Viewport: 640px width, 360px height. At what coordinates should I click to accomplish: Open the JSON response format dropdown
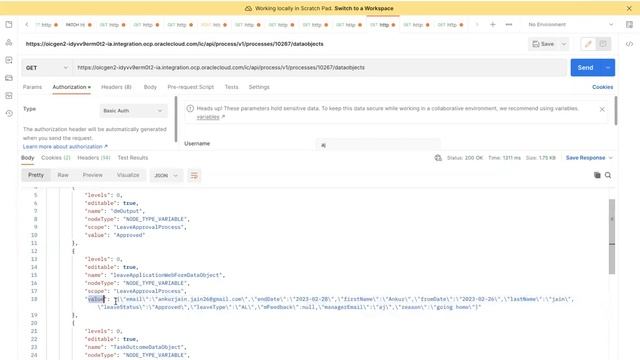pyautogui.click(x=166, y=176)
